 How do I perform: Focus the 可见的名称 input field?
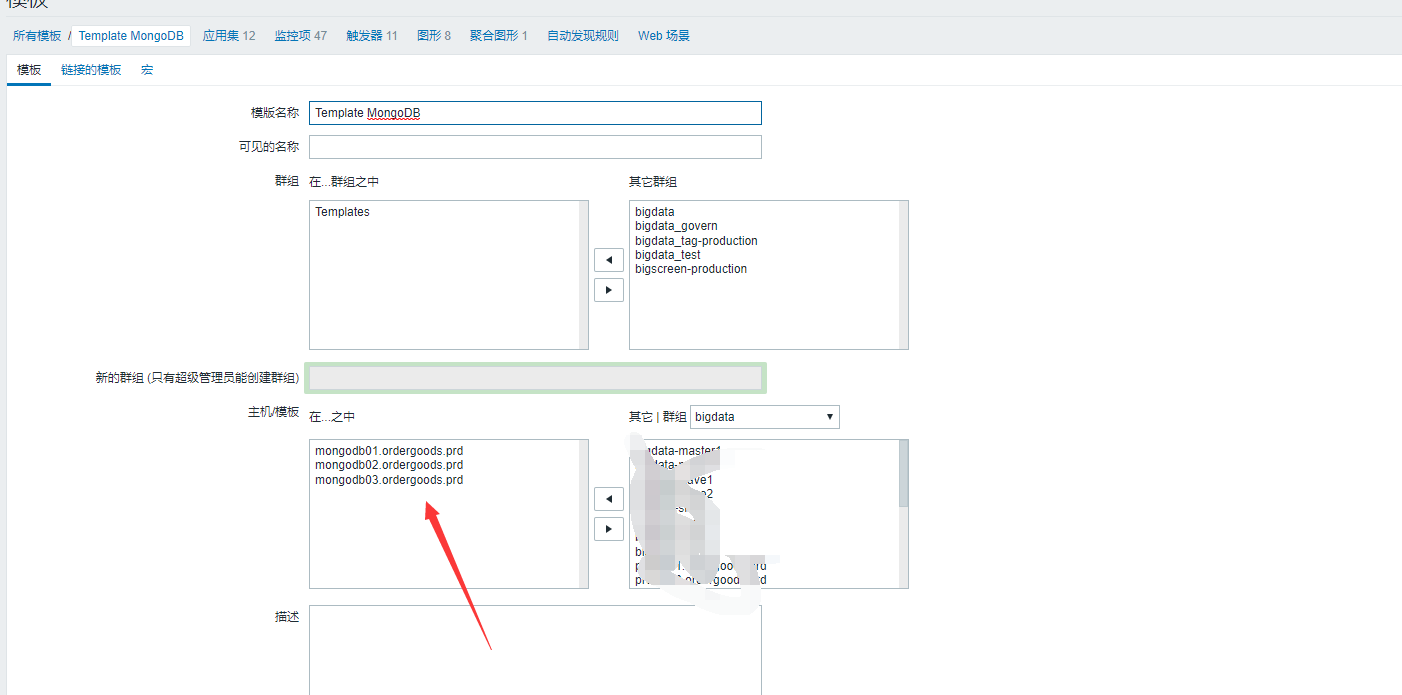535,147
